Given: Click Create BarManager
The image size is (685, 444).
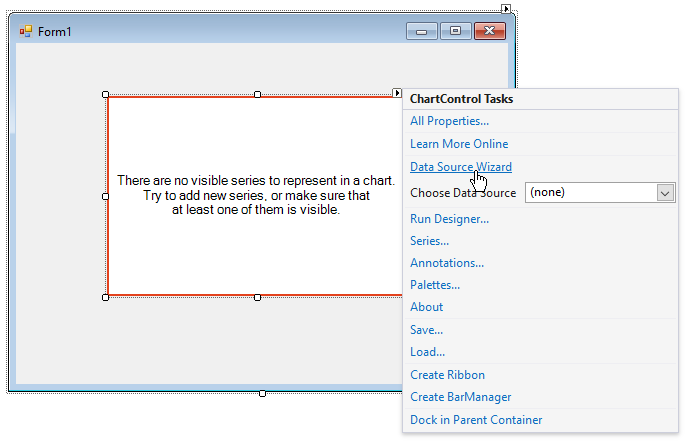Looking at the screenshot, I should (460, 397).
